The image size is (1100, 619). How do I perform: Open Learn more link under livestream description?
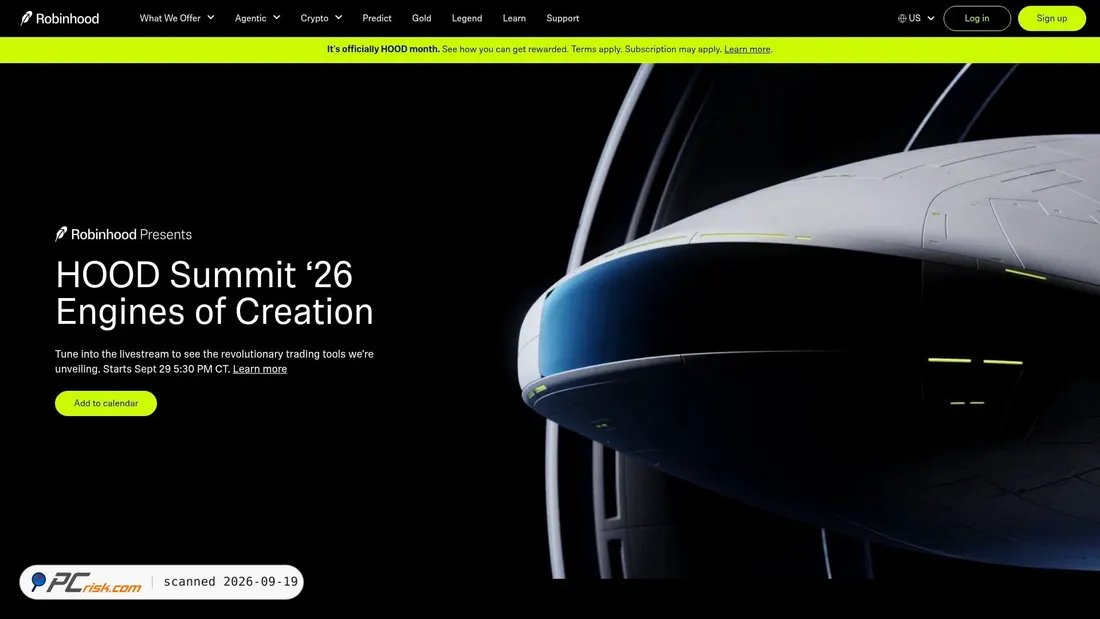pos(260,369)
